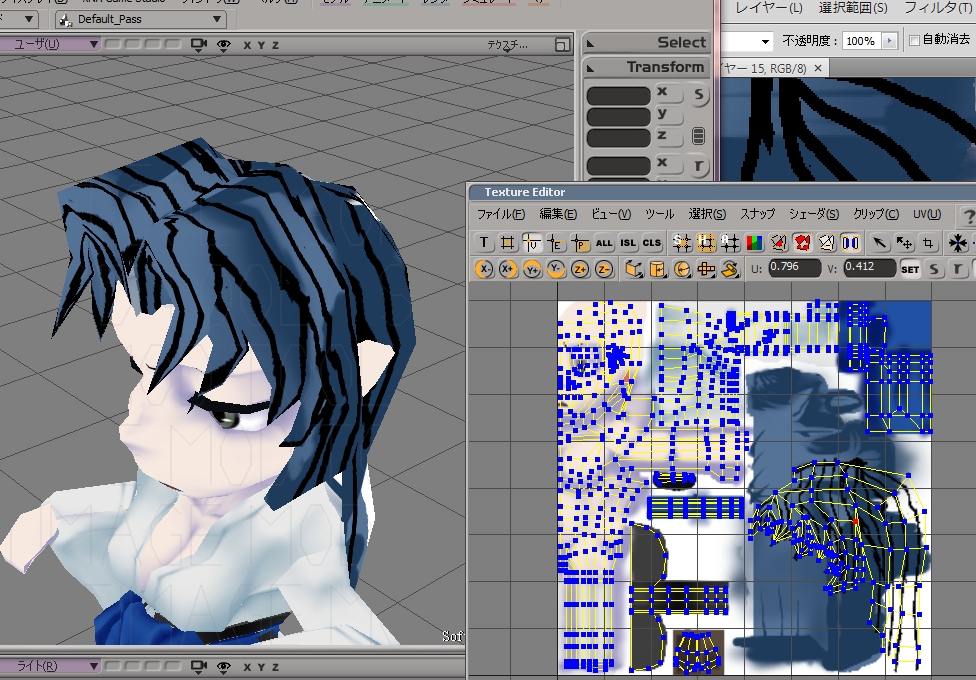976x680 pixels.
Task: Click the CLS clusters select button
Action: (x=652, y=243)
